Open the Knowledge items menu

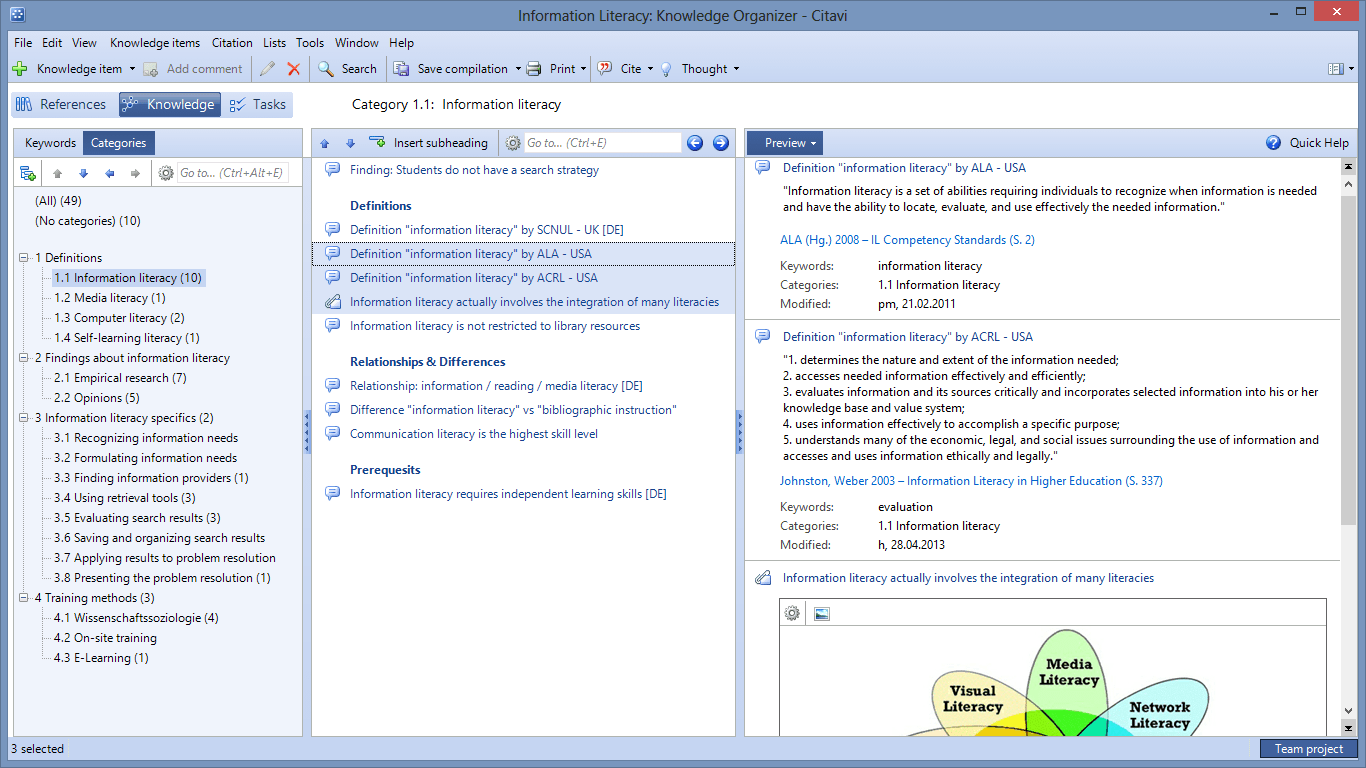tap(155, 43)
